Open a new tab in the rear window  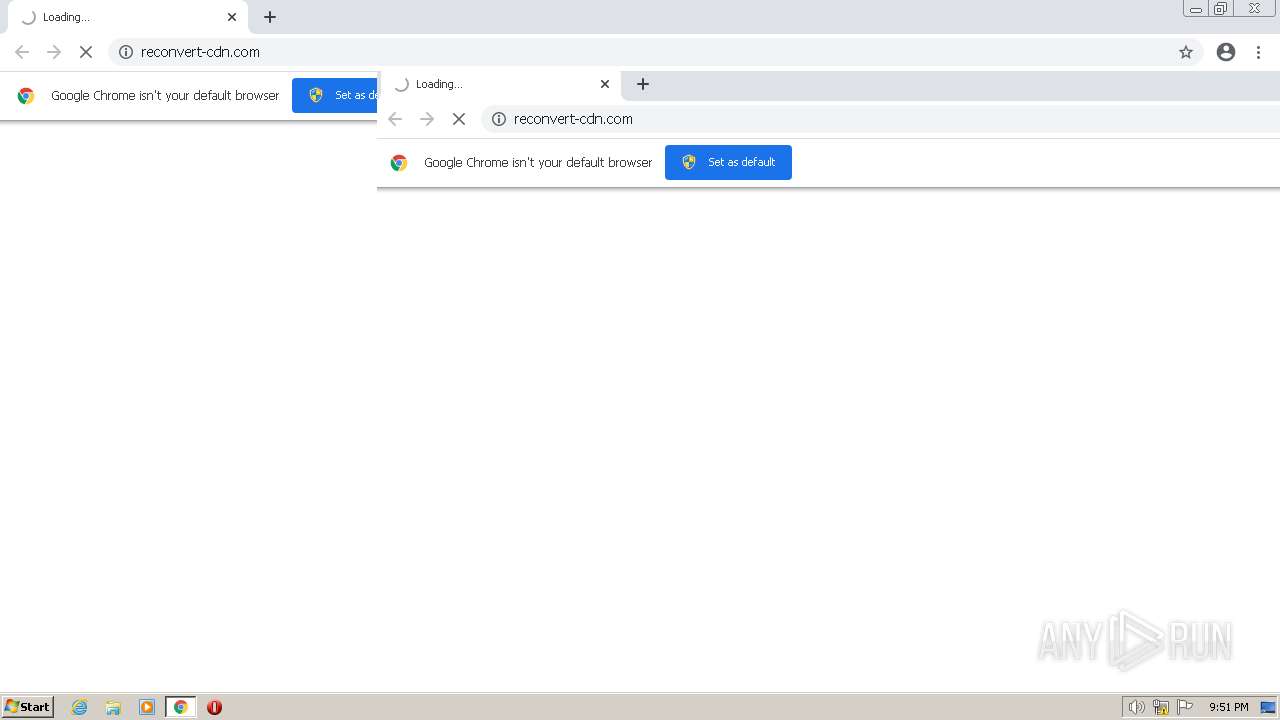pos(270,17)
